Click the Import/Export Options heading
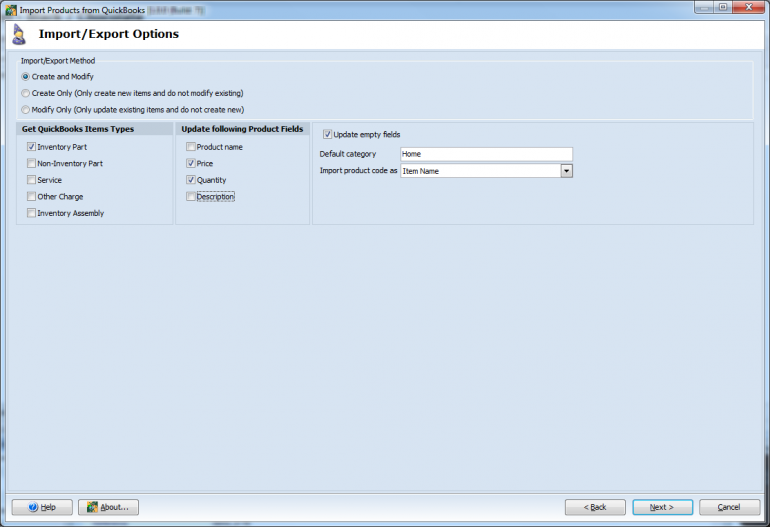 tap(109, 34)
